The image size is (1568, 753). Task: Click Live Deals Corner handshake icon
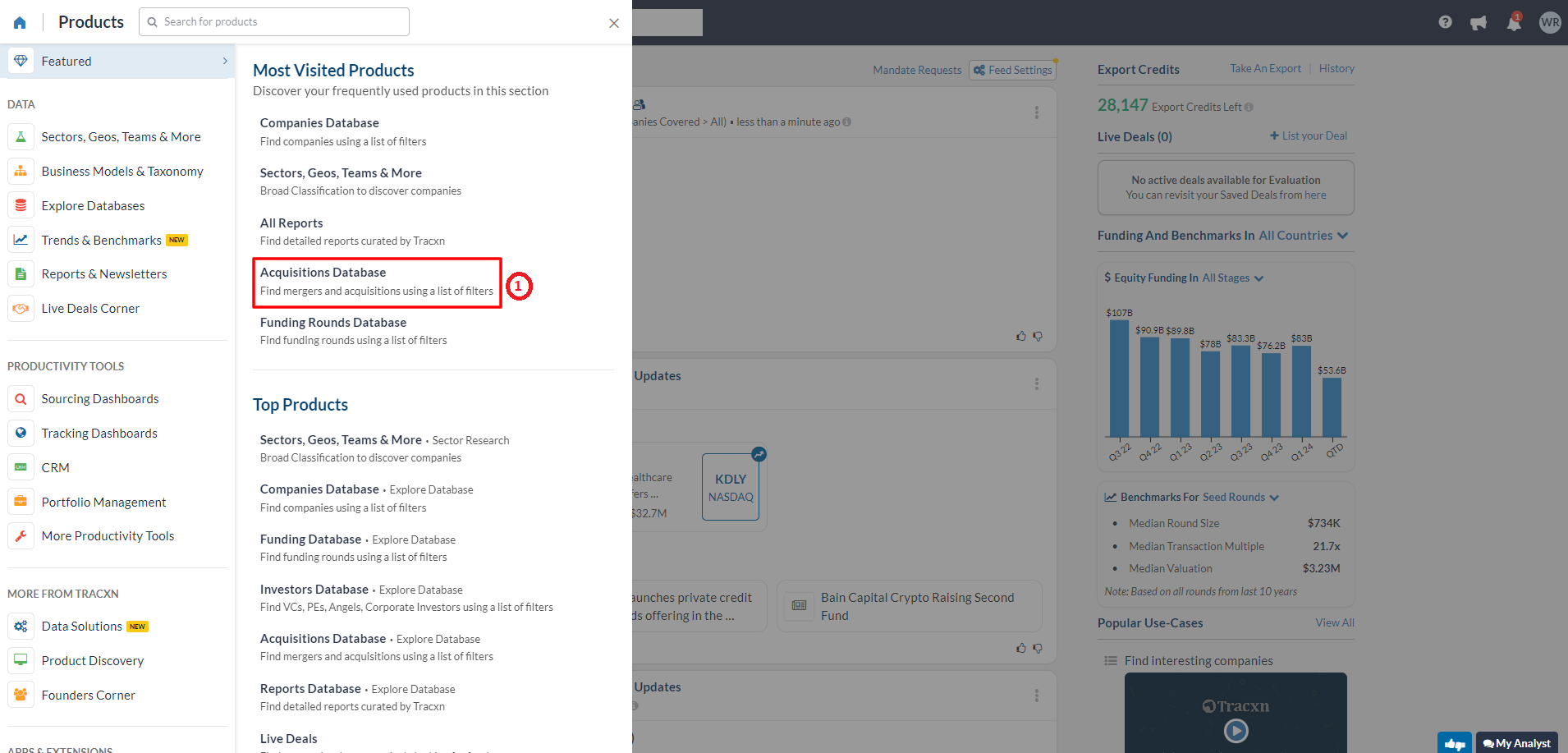click(21, 308)
